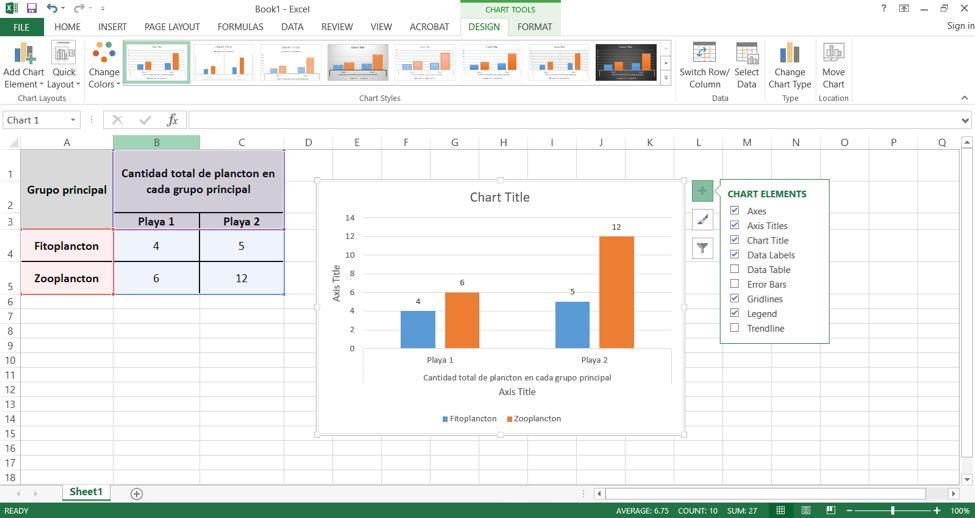
Task: Uncheck the Axes checkbox
Action: (x=734, y=211)
